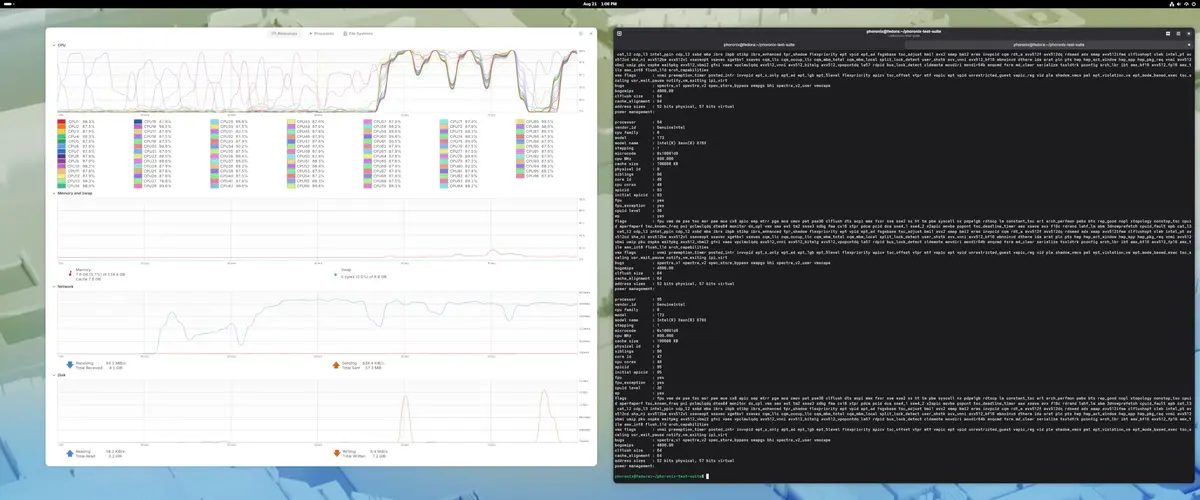Change the CPU1 graph color swatch
The image size is (1200, 500).
click(x=61, y=122)
